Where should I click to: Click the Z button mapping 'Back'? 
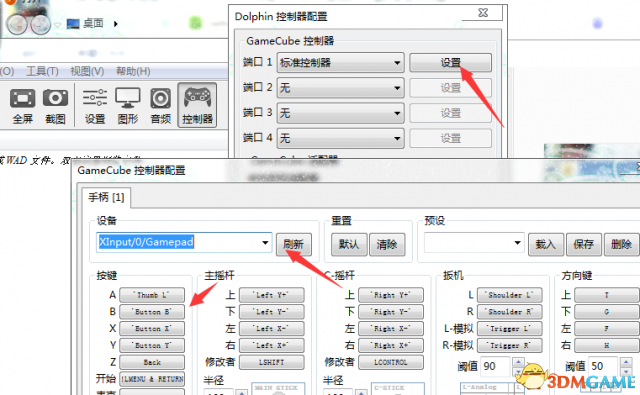pos(152,362)
